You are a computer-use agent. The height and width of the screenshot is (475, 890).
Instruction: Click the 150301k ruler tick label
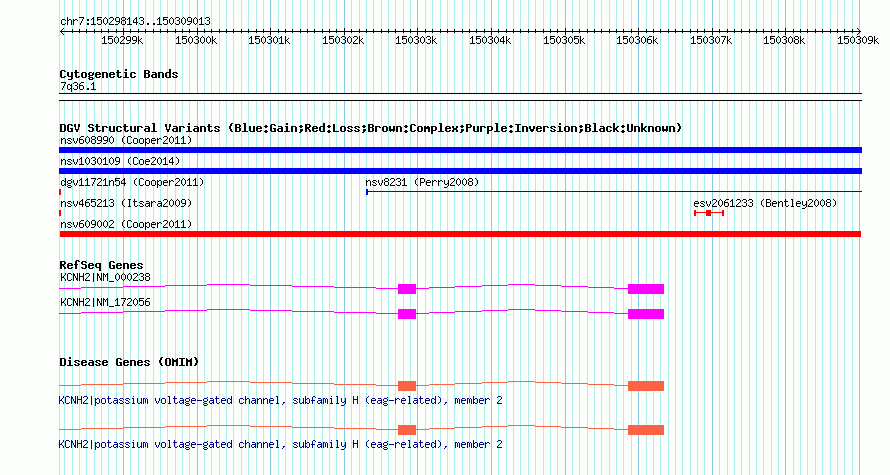pos(269,40)
